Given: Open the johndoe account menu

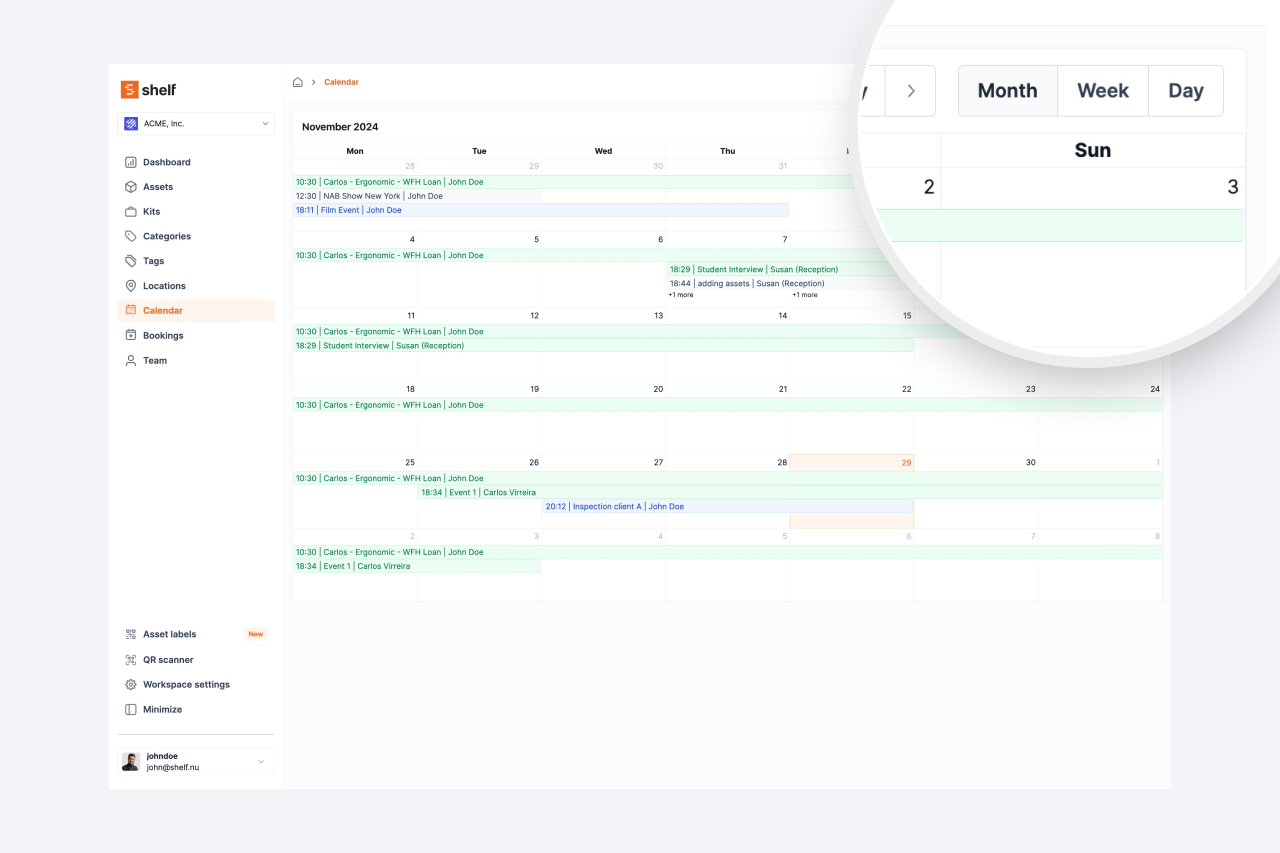Looking at the screenshot, I should [196, 761].
